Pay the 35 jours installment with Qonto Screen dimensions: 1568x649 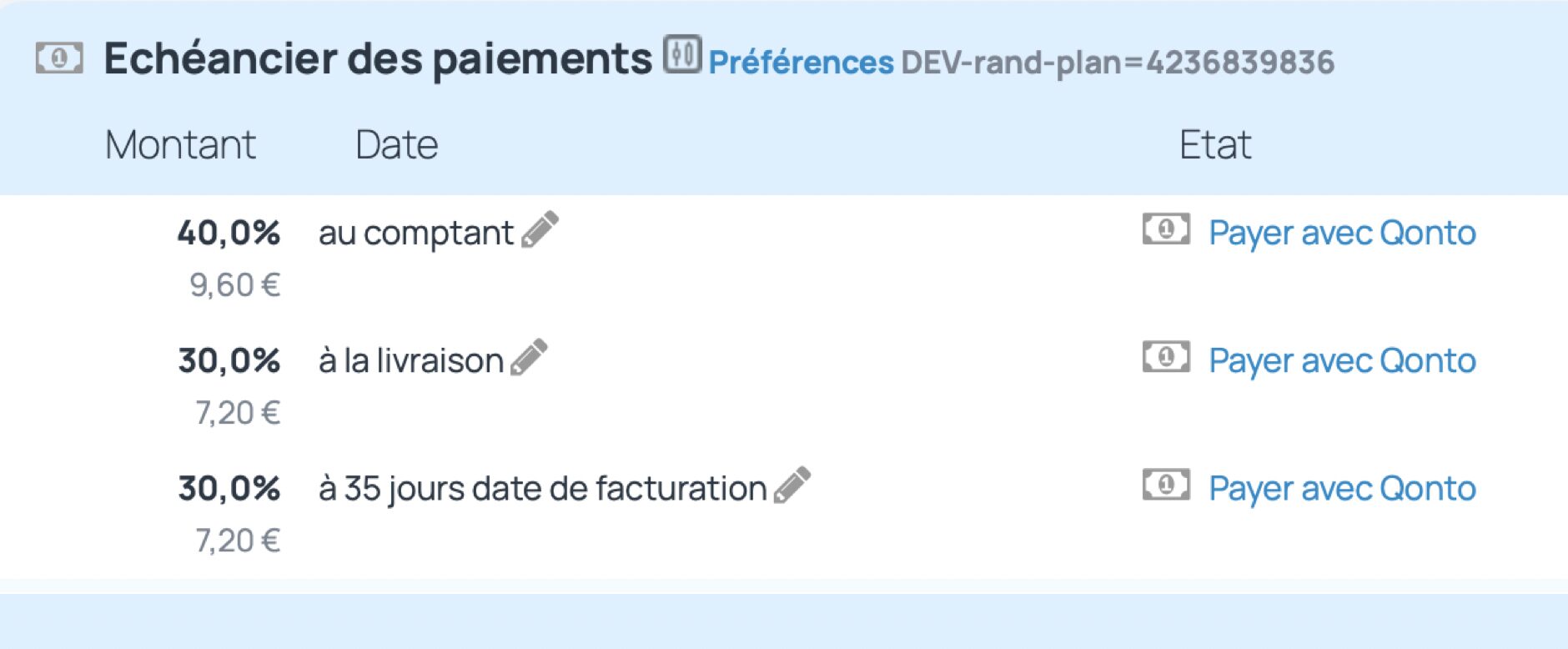pos(1342,488)
